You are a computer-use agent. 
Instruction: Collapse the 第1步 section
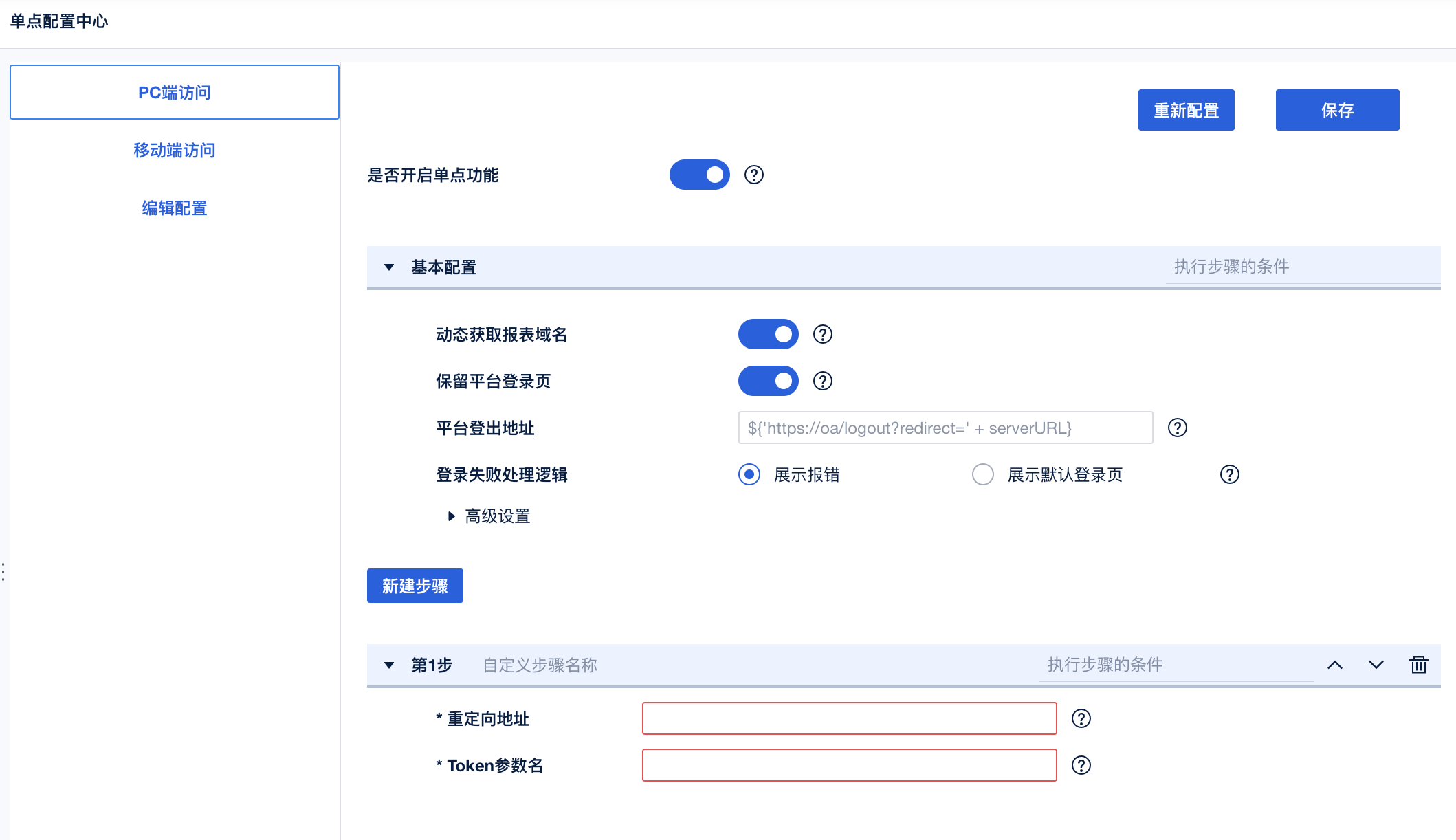(389, 665)
